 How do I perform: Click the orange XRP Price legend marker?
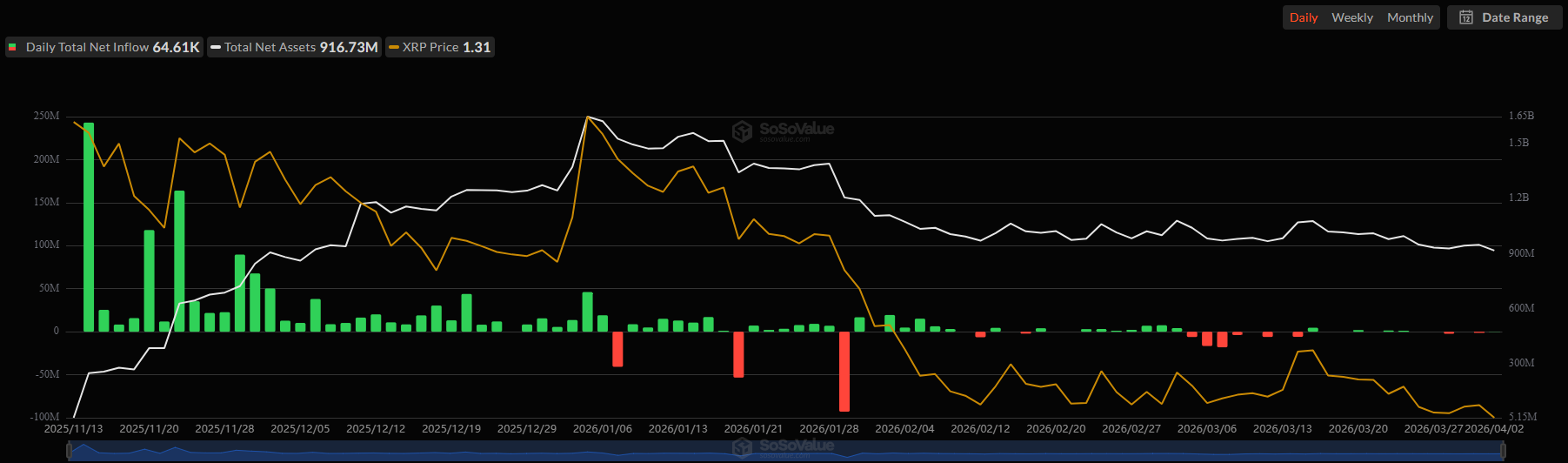pyautogui.click(x=394, y=47)
